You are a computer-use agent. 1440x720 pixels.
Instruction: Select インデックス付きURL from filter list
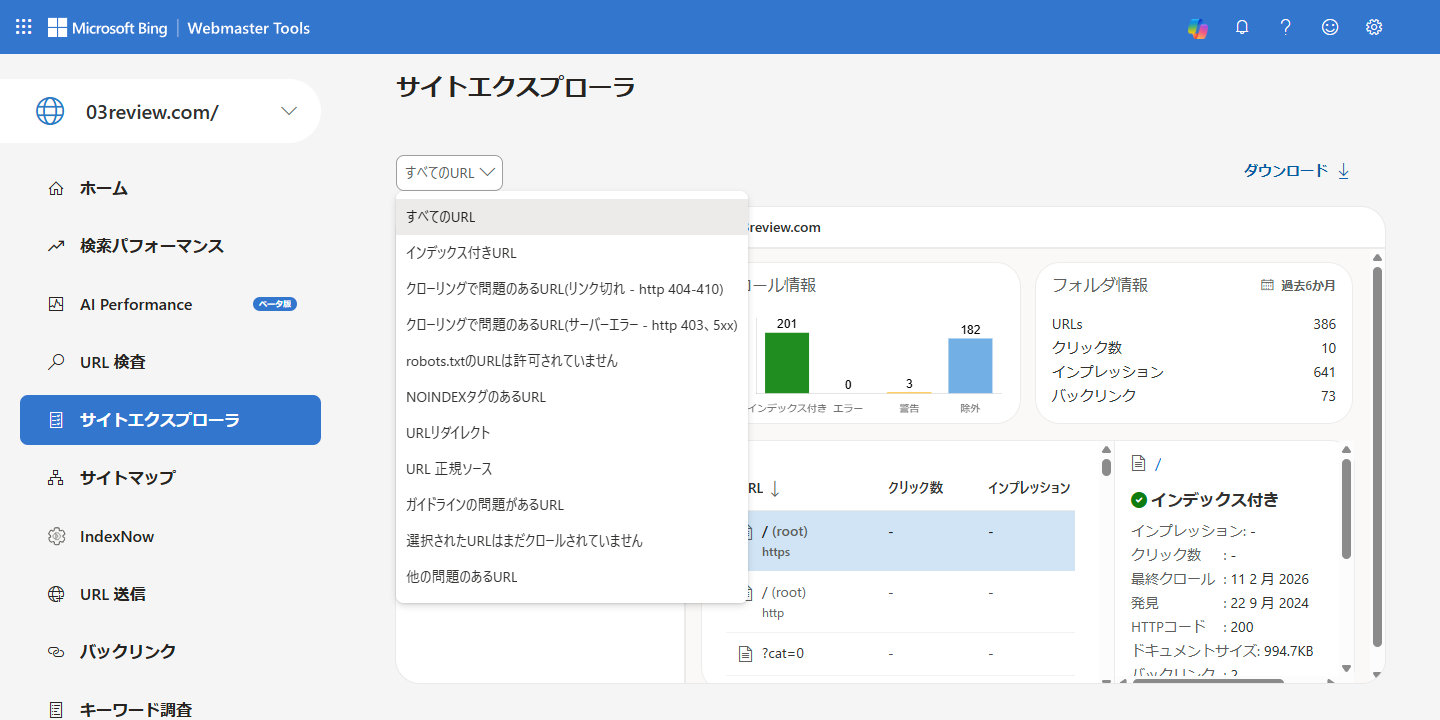[461, 253]
